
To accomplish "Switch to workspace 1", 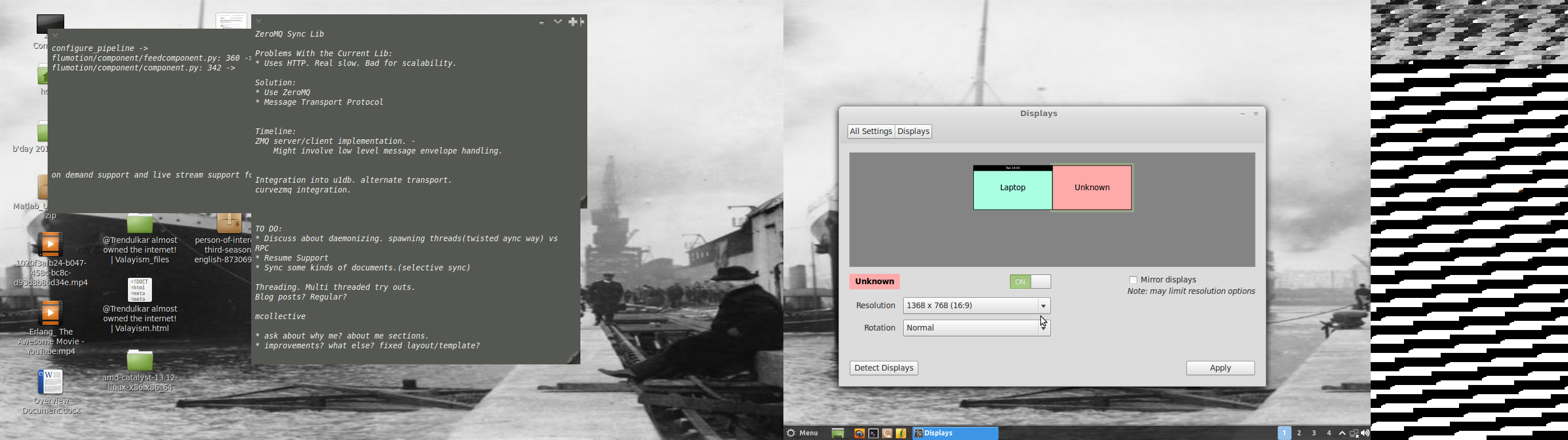I will 1284,433.
